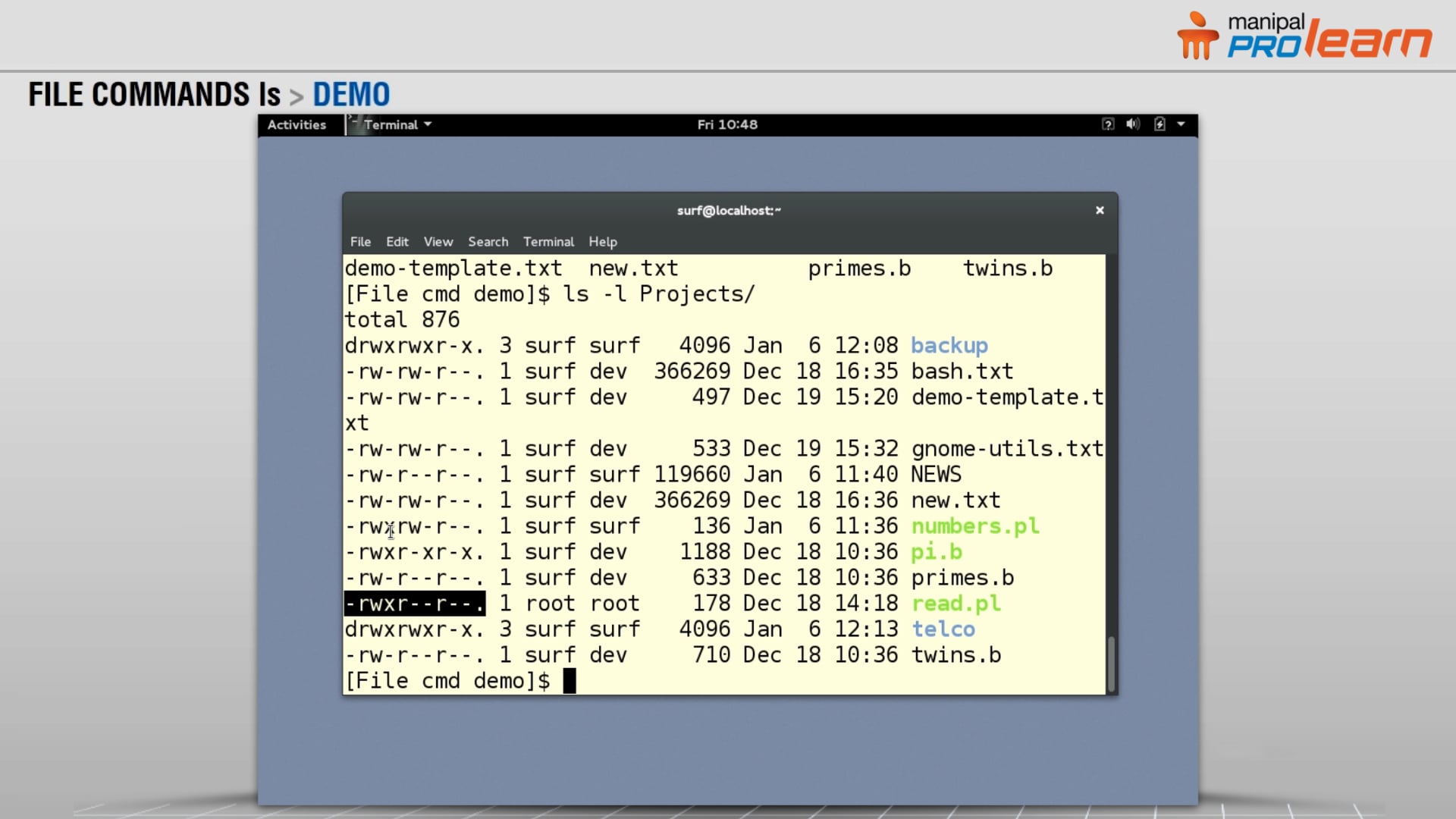Image resolution: width=1456 pixels, height=819 pixels.
Task: Expand the system menu dropdown arrow at top right
Action: click(1182, 124)
